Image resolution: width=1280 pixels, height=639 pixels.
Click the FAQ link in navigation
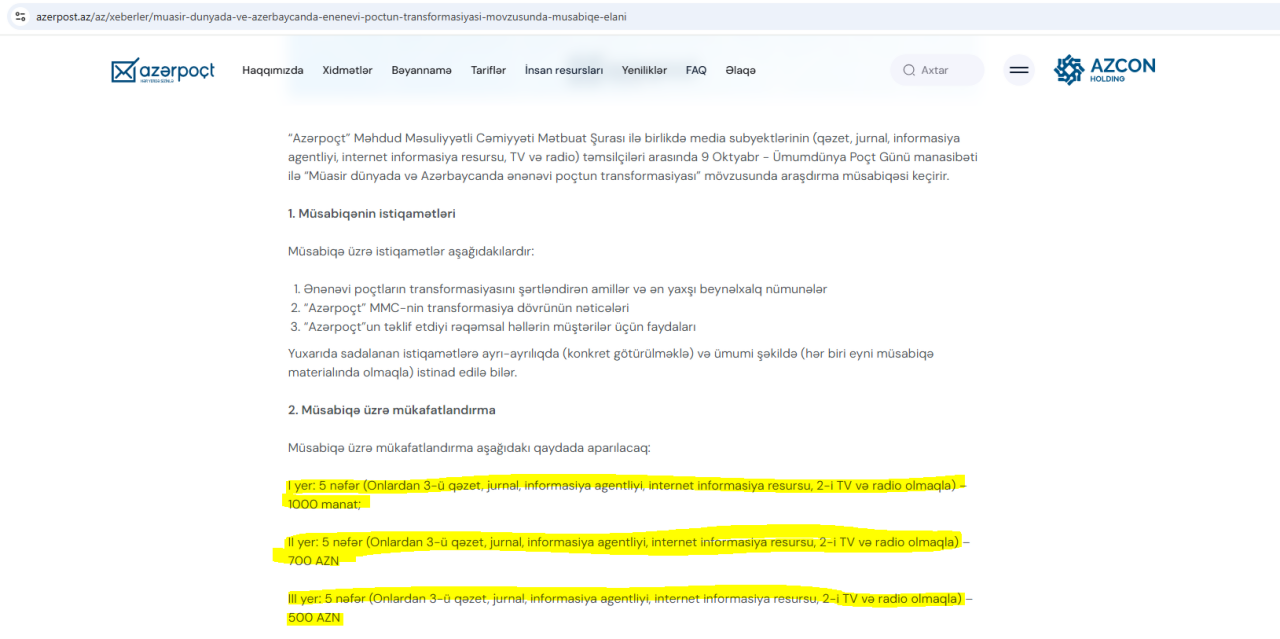pyautogui.click(x=696, y=70)
